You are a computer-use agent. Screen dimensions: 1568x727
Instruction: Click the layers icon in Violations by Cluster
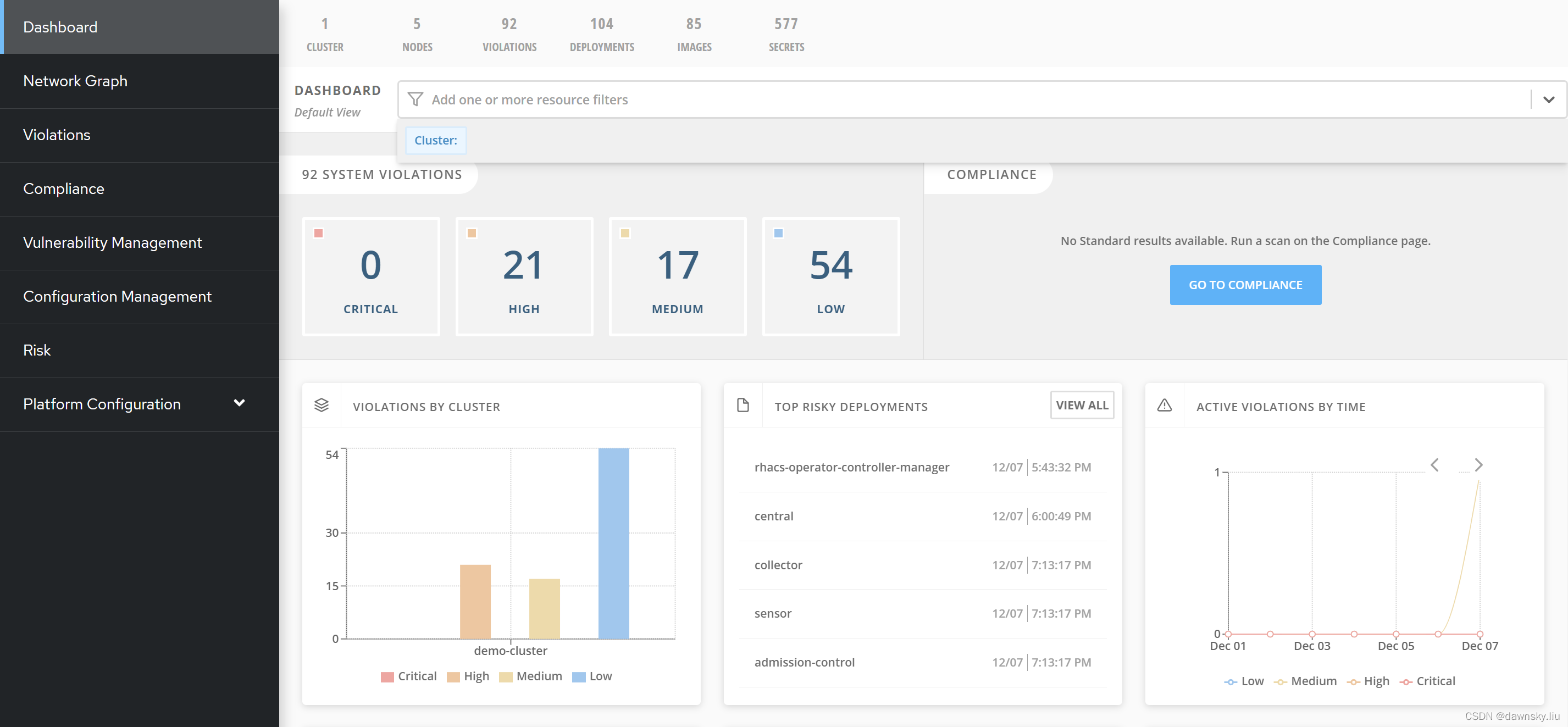[x=322, y=405]
